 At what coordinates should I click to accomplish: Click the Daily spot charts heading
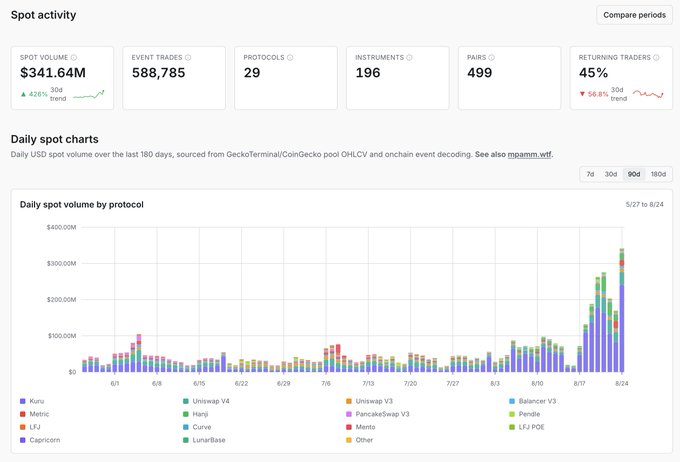point(55,139)
